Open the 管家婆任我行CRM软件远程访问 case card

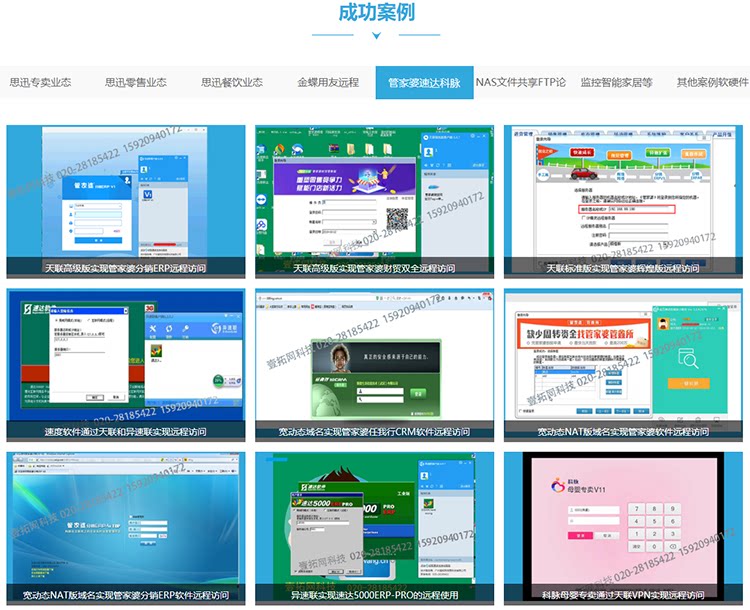[x=375, y=365]
